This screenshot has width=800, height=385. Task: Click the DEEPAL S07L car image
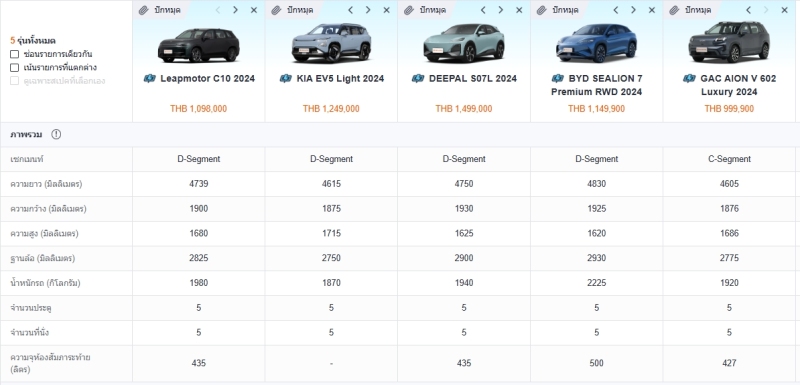[x=464, y=43]
